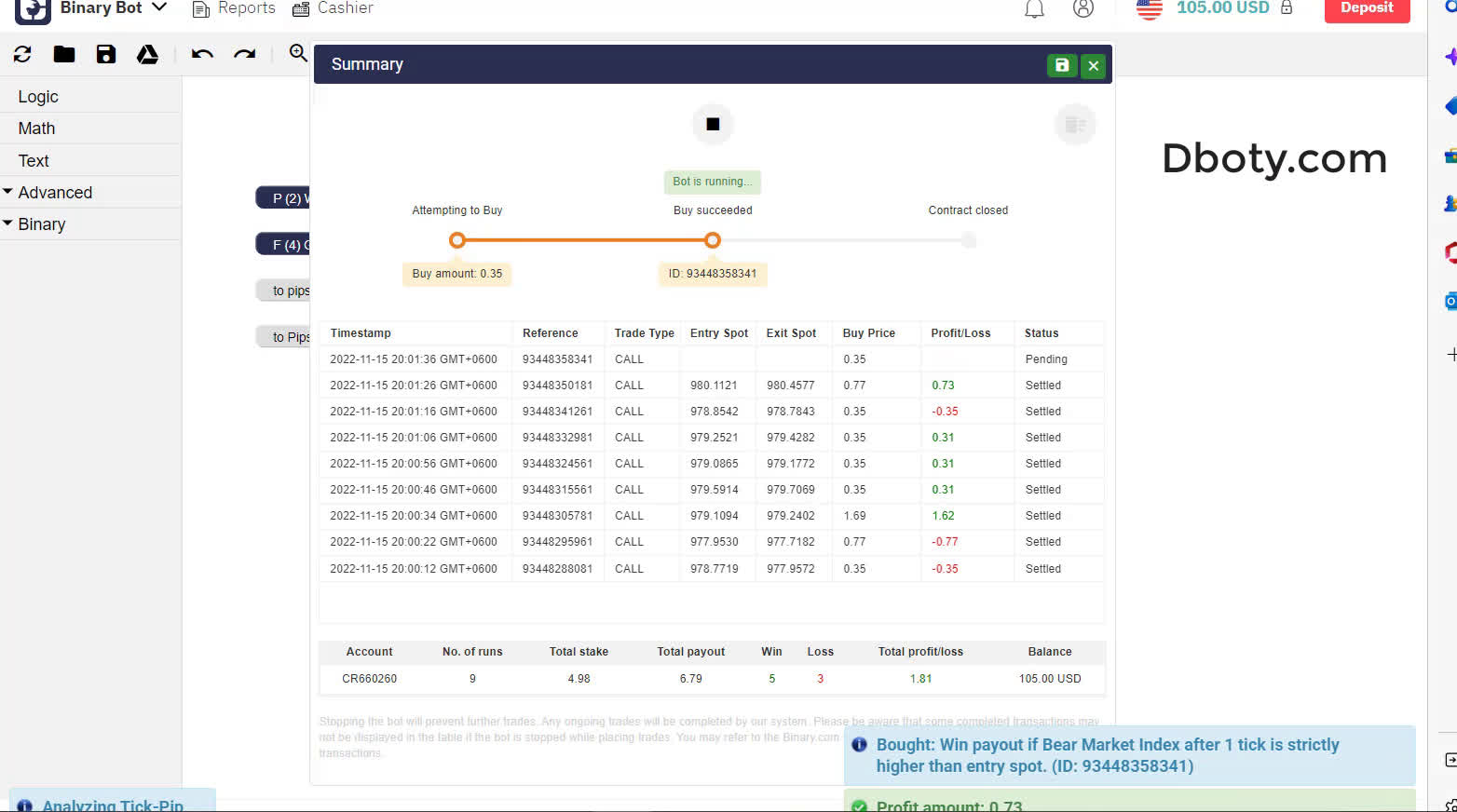Image resolution: width=1457 pixels, height=812 pixels.
Task: Open the 105.00 USD account balance
Action: click(1222, 8)
